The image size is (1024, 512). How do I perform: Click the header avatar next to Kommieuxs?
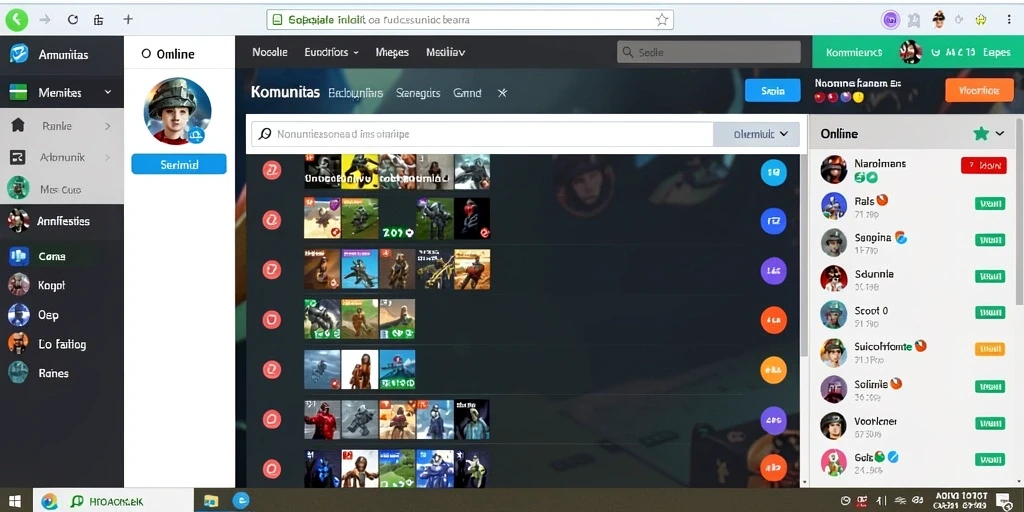pyautogui.click(x=910, y=52)
